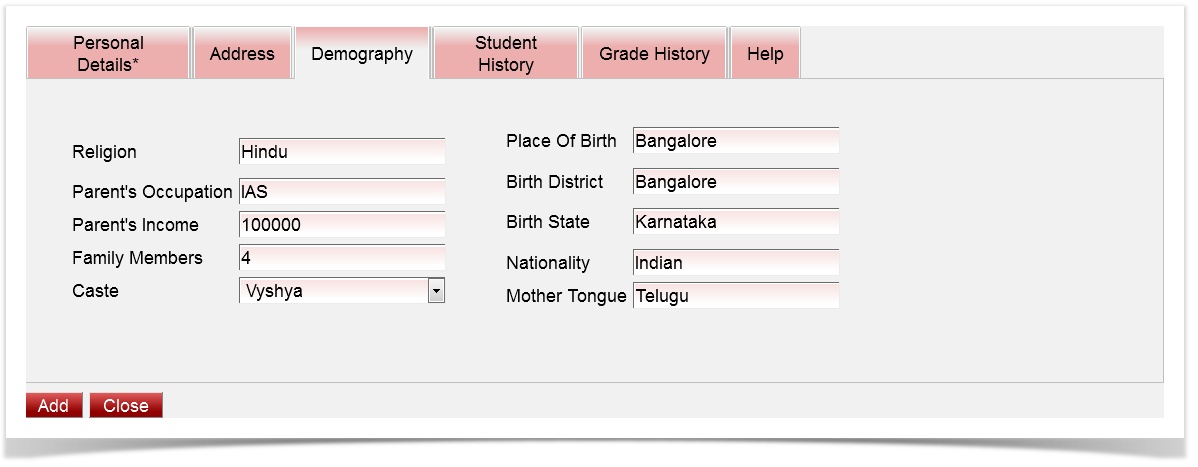Click the Place Of Birth field
The image size is (1198, 467).
(x=736, y=141)
